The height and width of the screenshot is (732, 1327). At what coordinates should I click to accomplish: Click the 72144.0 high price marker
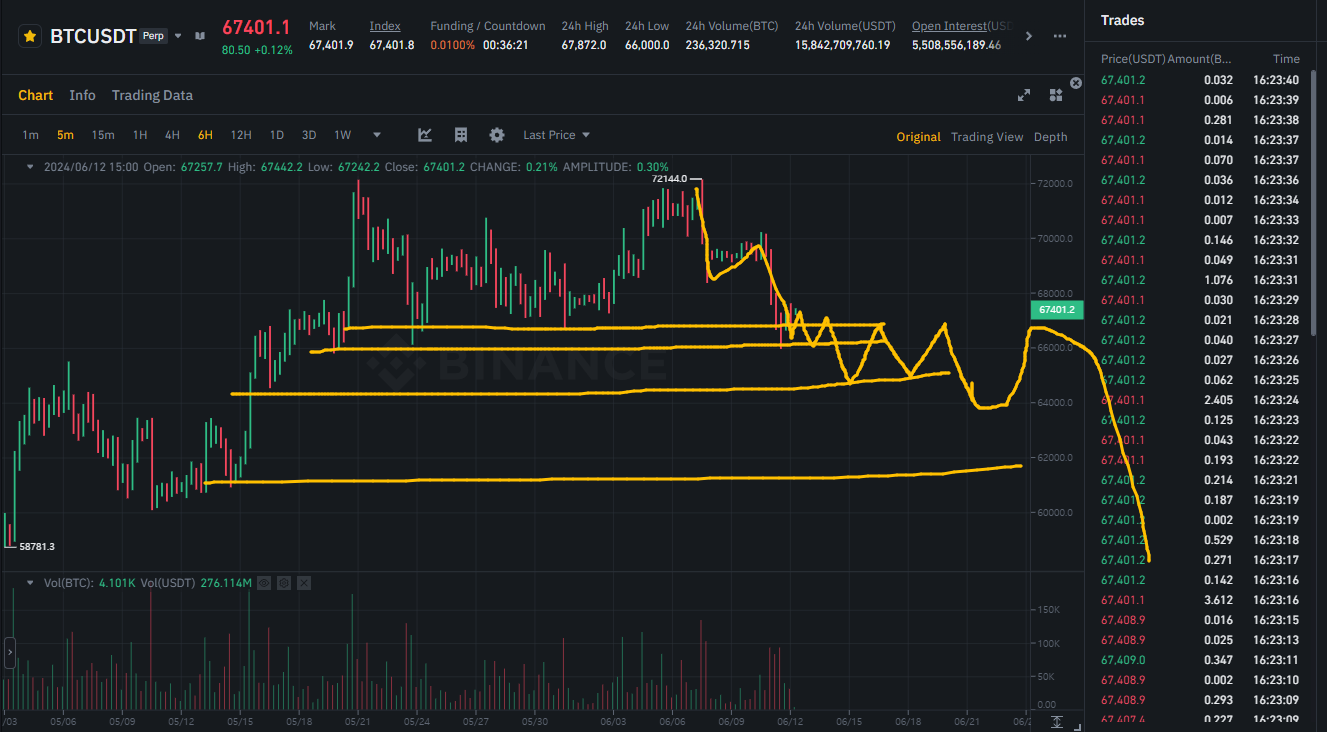point(669,179)
